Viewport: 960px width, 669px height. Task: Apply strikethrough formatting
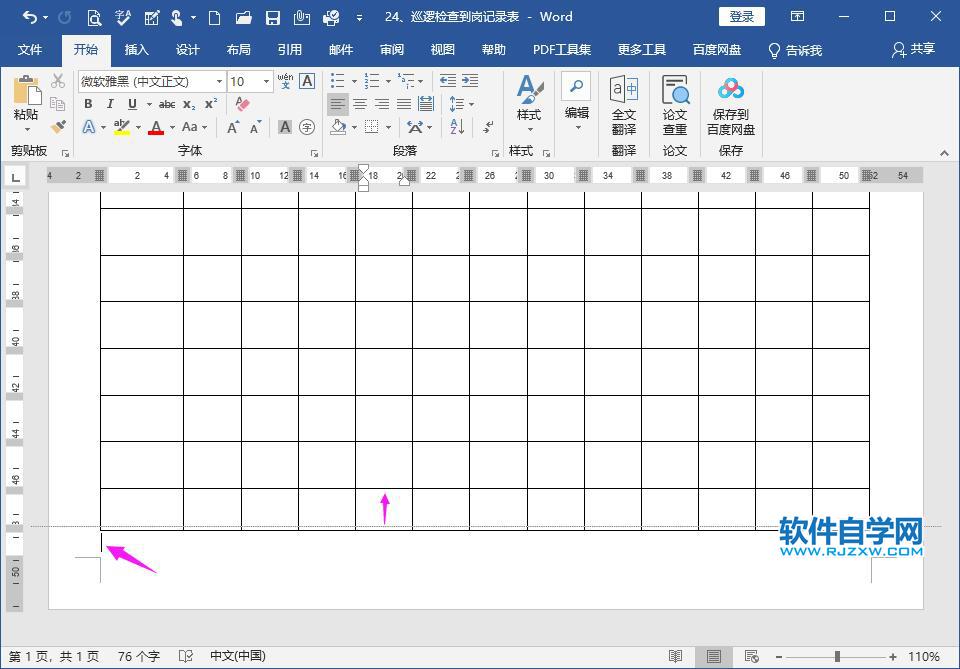pyautogui.click(x=167, y=103)
